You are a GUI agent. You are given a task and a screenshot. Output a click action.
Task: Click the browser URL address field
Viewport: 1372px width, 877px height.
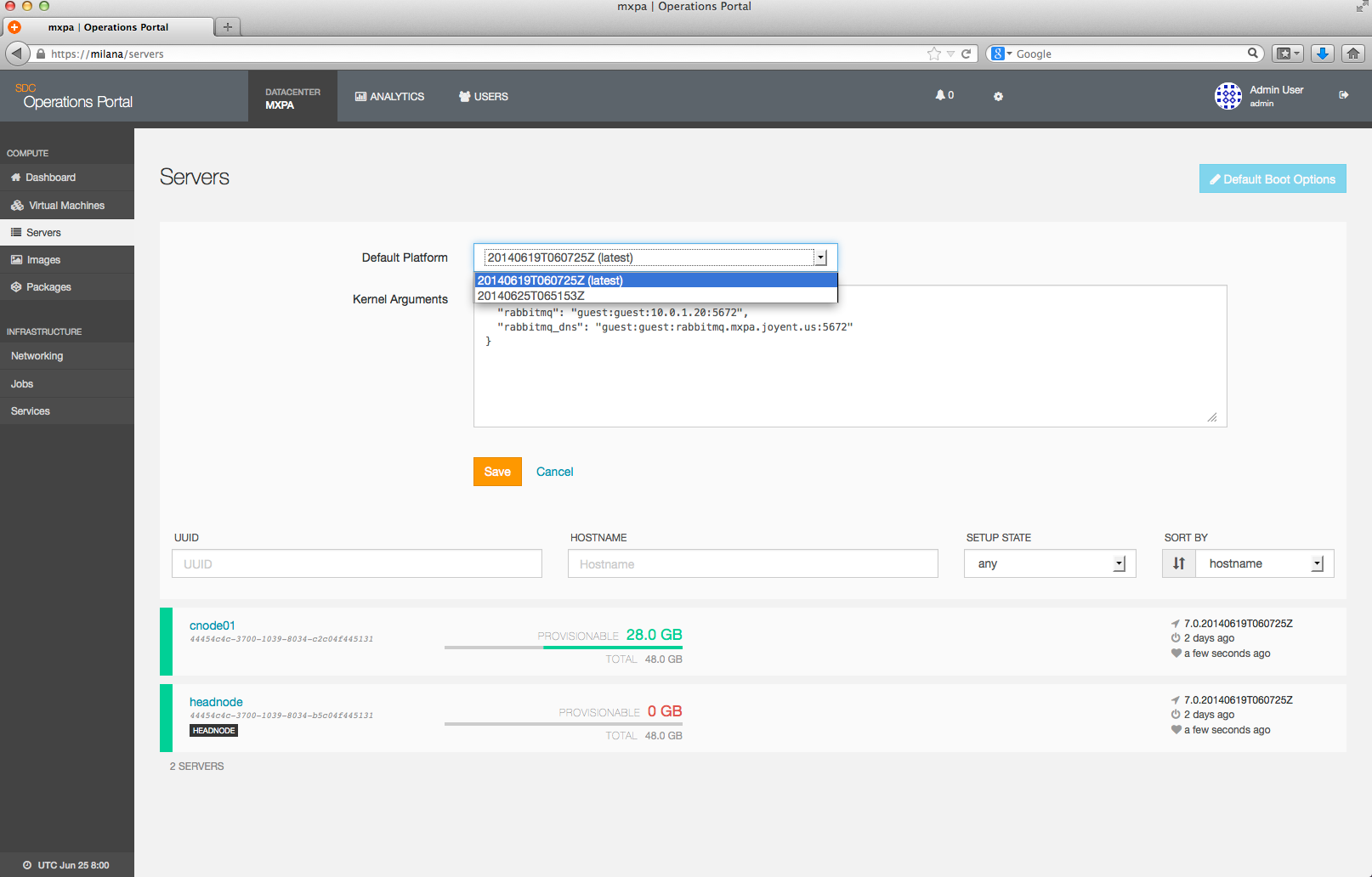click(485, 54)
